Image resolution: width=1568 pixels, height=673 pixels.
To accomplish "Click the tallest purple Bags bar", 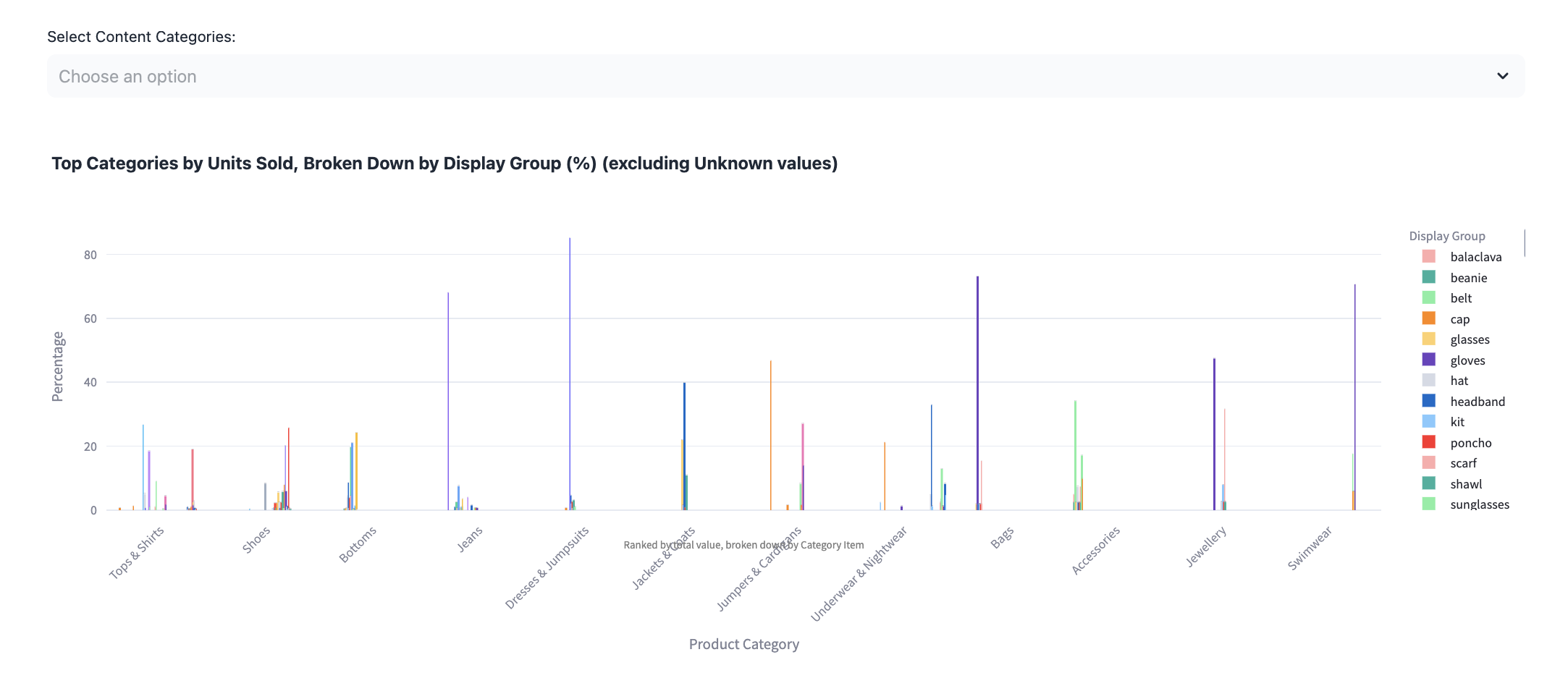I will tap(977, 393).
